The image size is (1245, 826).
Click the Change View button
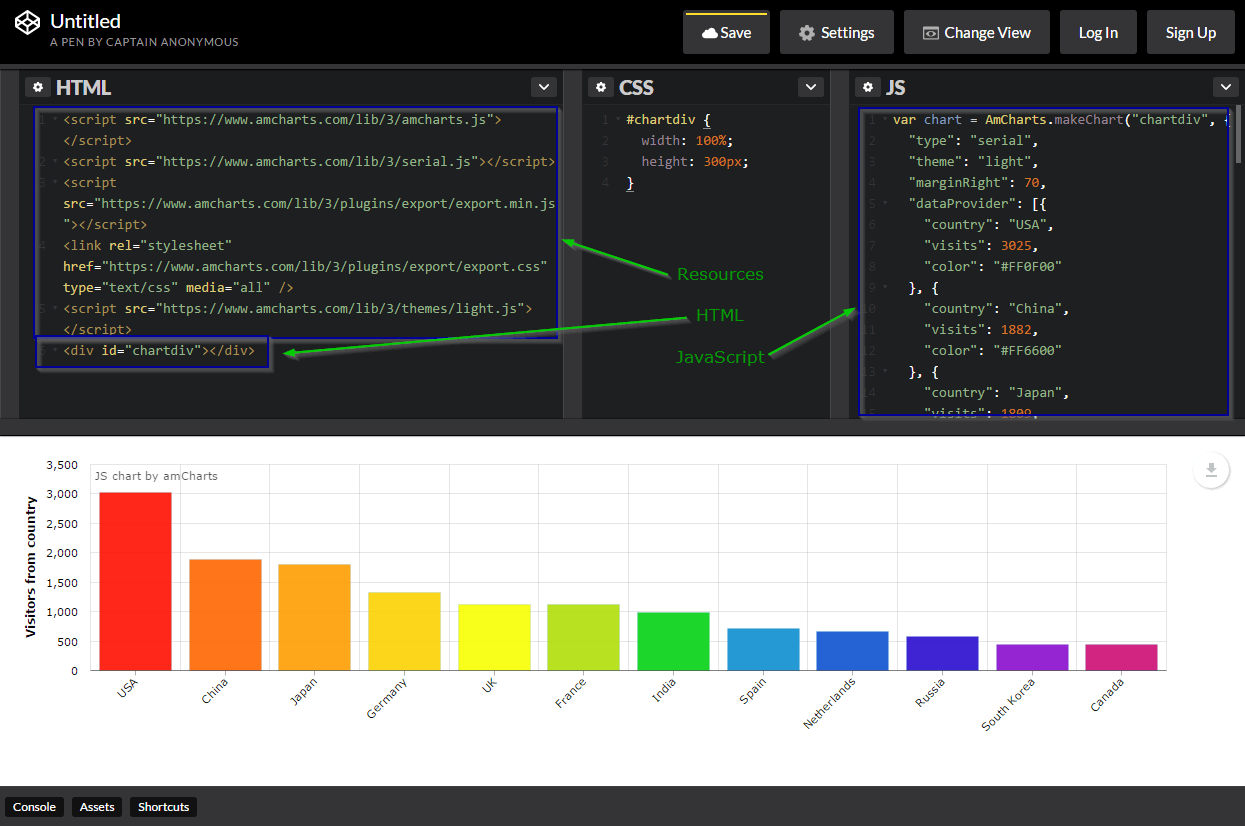pos(976,33)
